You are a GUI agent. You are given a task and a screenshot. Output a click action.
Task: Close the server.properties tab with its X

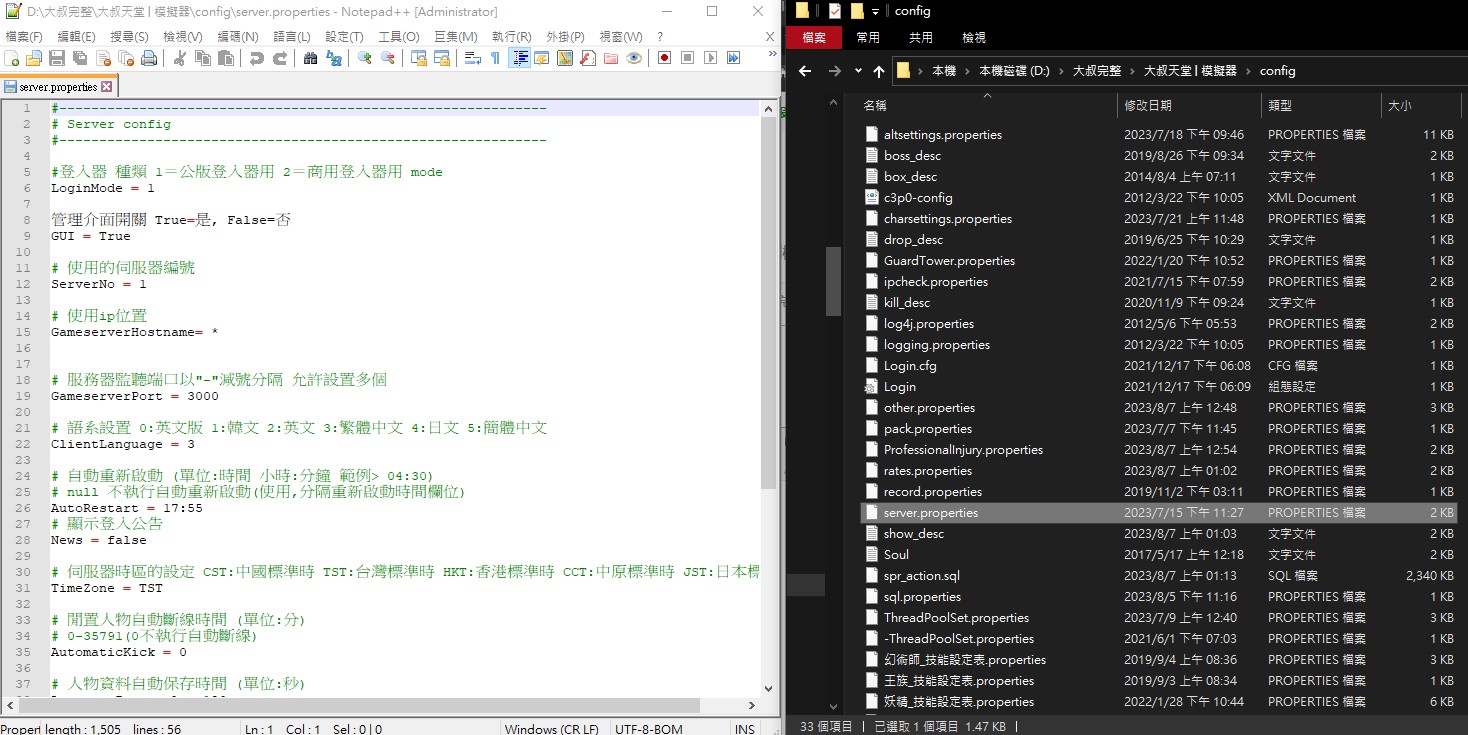107,87
